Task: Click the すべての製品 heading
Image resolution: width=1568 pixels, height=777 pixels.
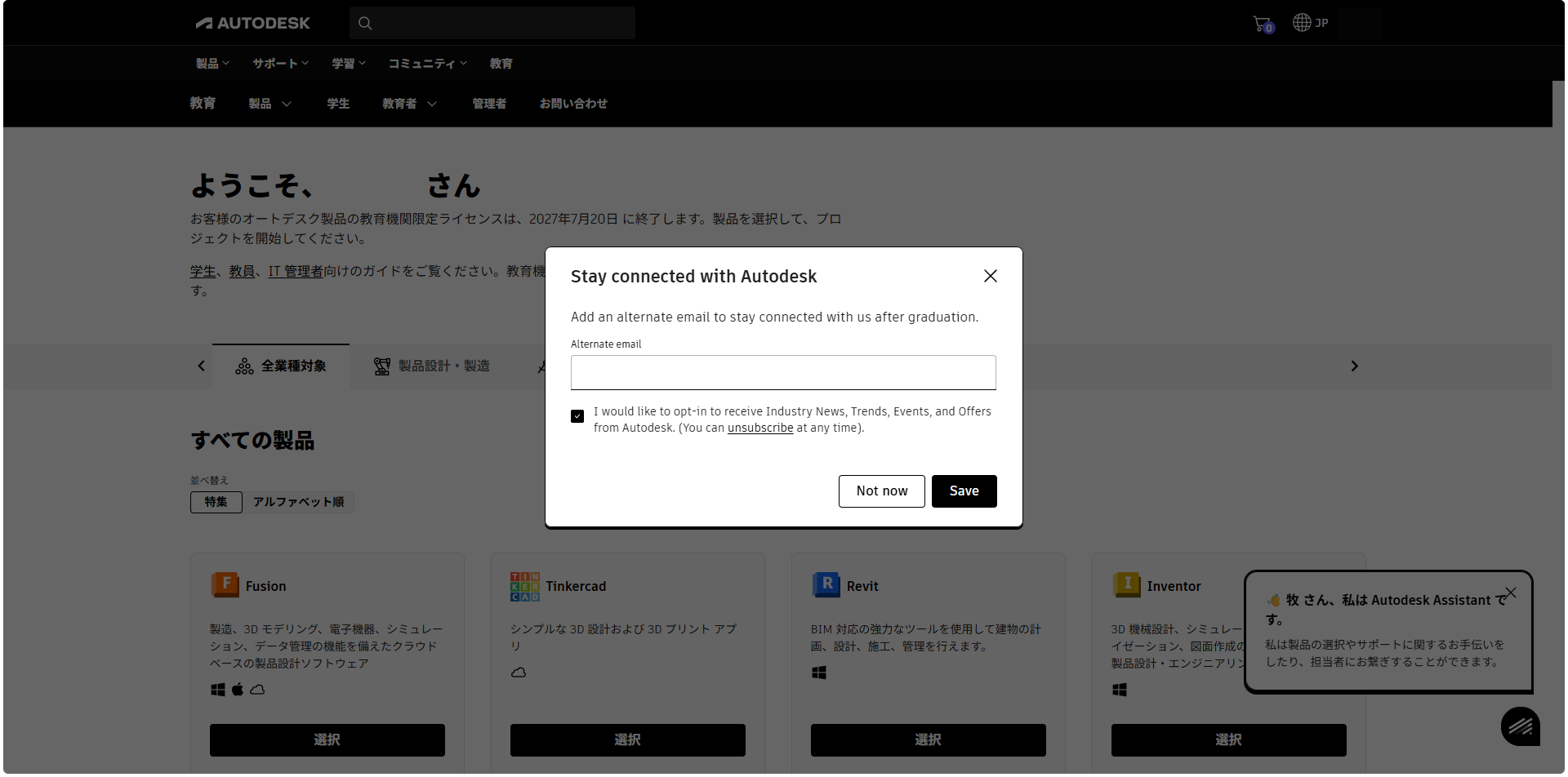Action: [252, 441]
